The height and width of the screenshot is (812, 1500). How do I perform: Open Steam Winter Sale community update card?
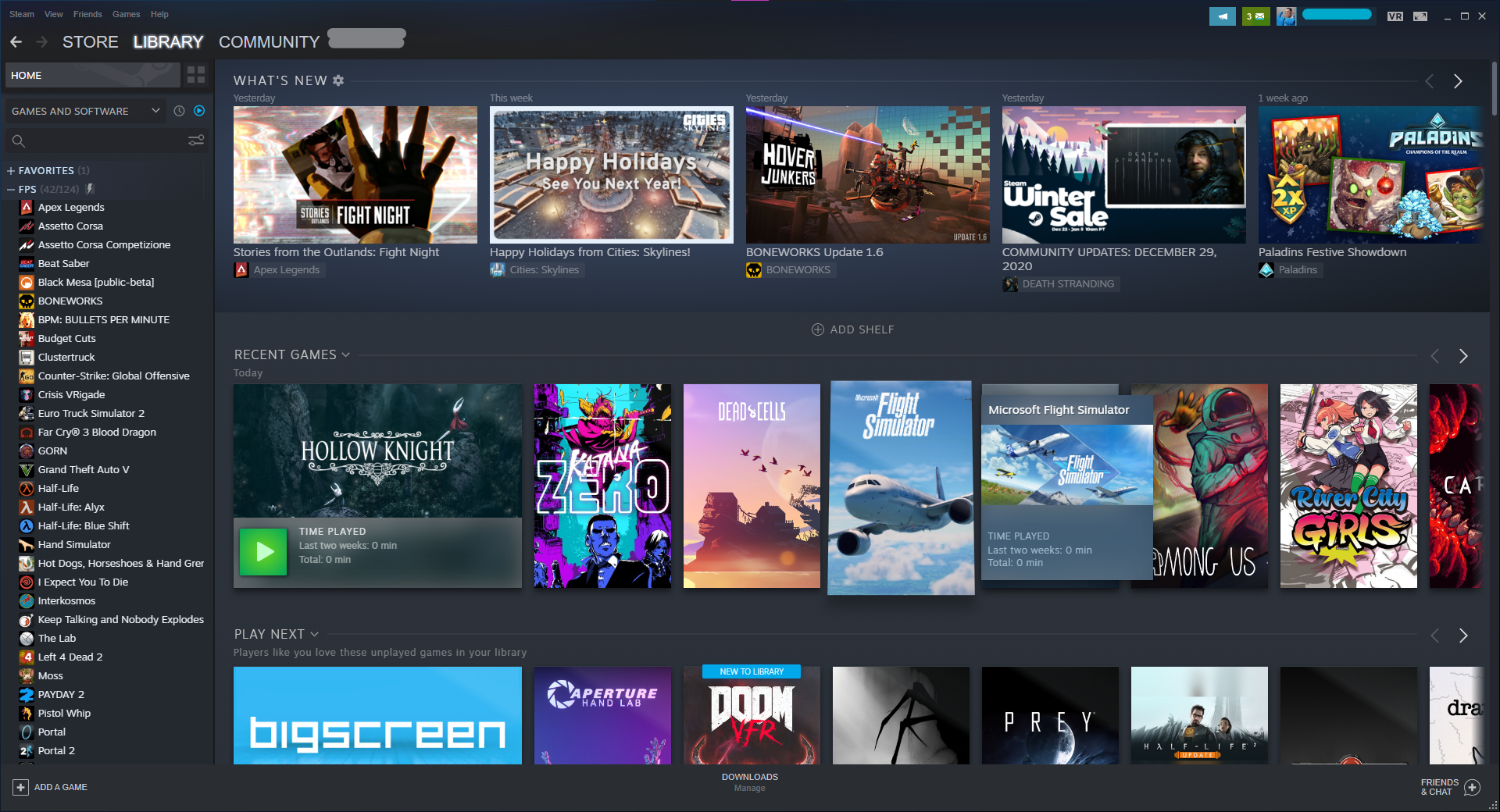point(1123,175)
